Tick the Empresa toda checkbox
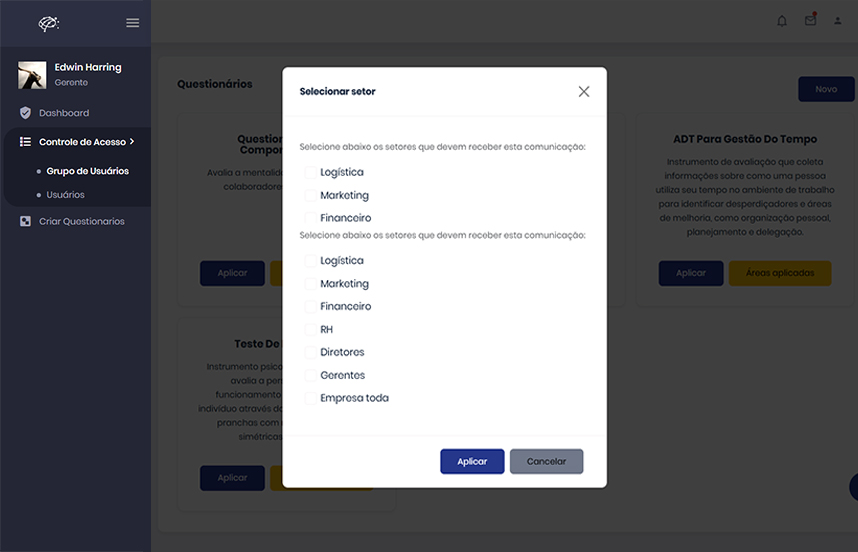The width and height of the screenshot is (858, 552). pos(310,398)
